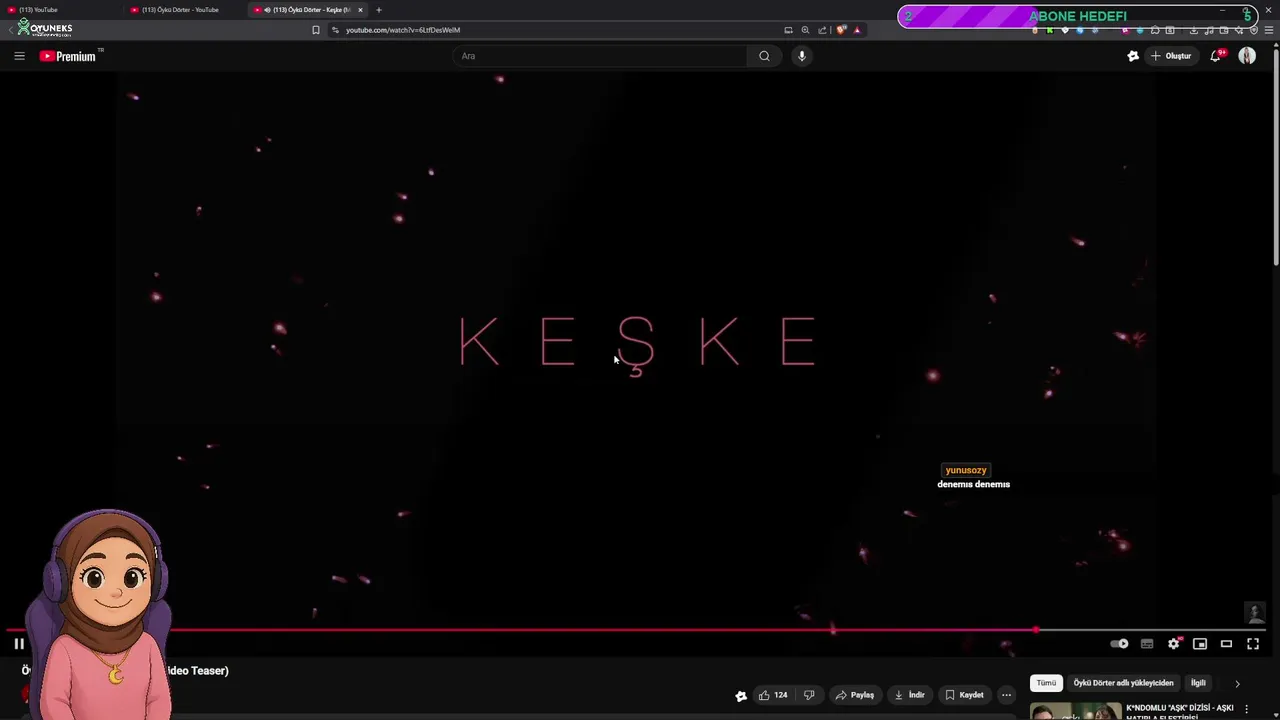Click the sparkle icon left of like button
1280x720 pixels.
[741, 696]
